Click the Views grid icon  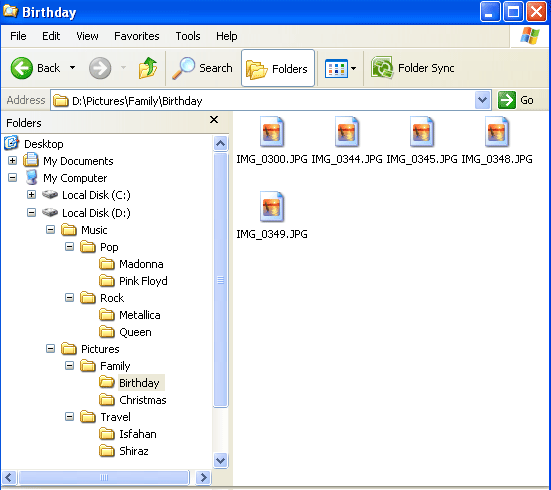pos(336,68)
